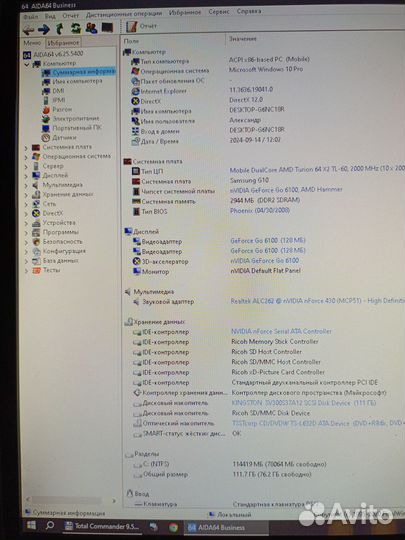Expand the Системная плата tree node

pyautogui.click(x=26, y=148)
